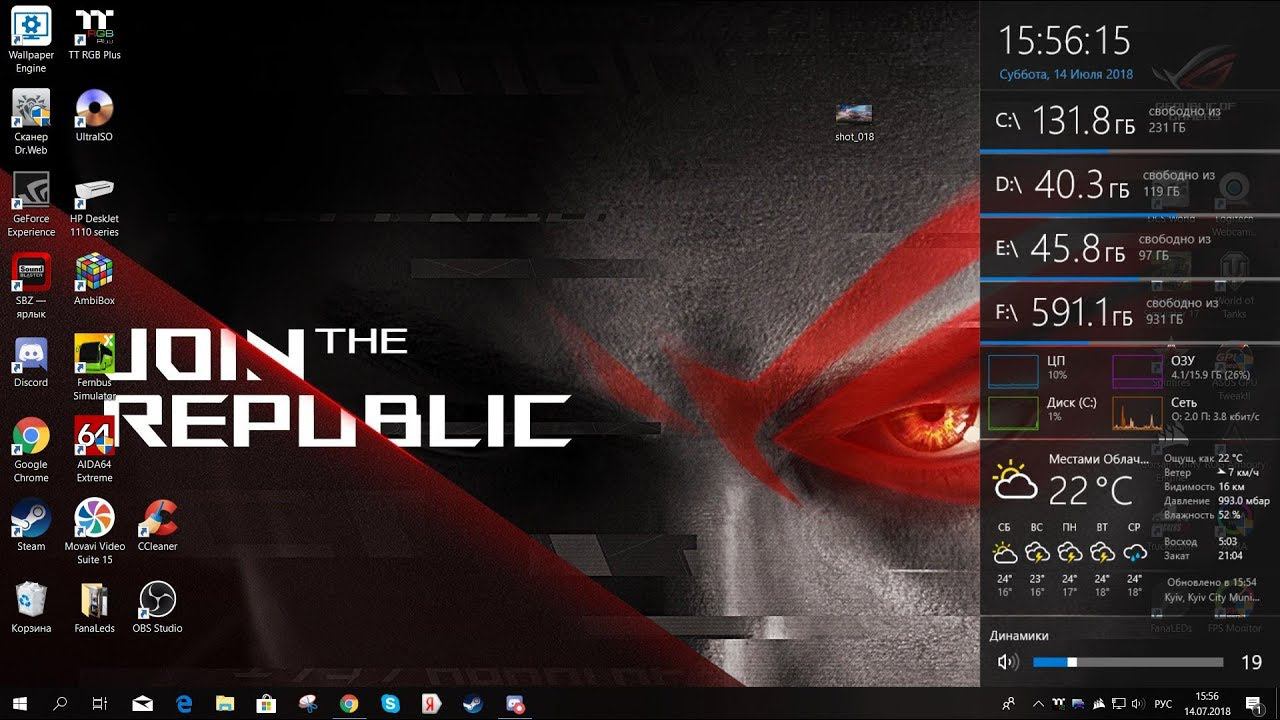Select the SBZ Sound Blaster shortcut

pos(31,286)
